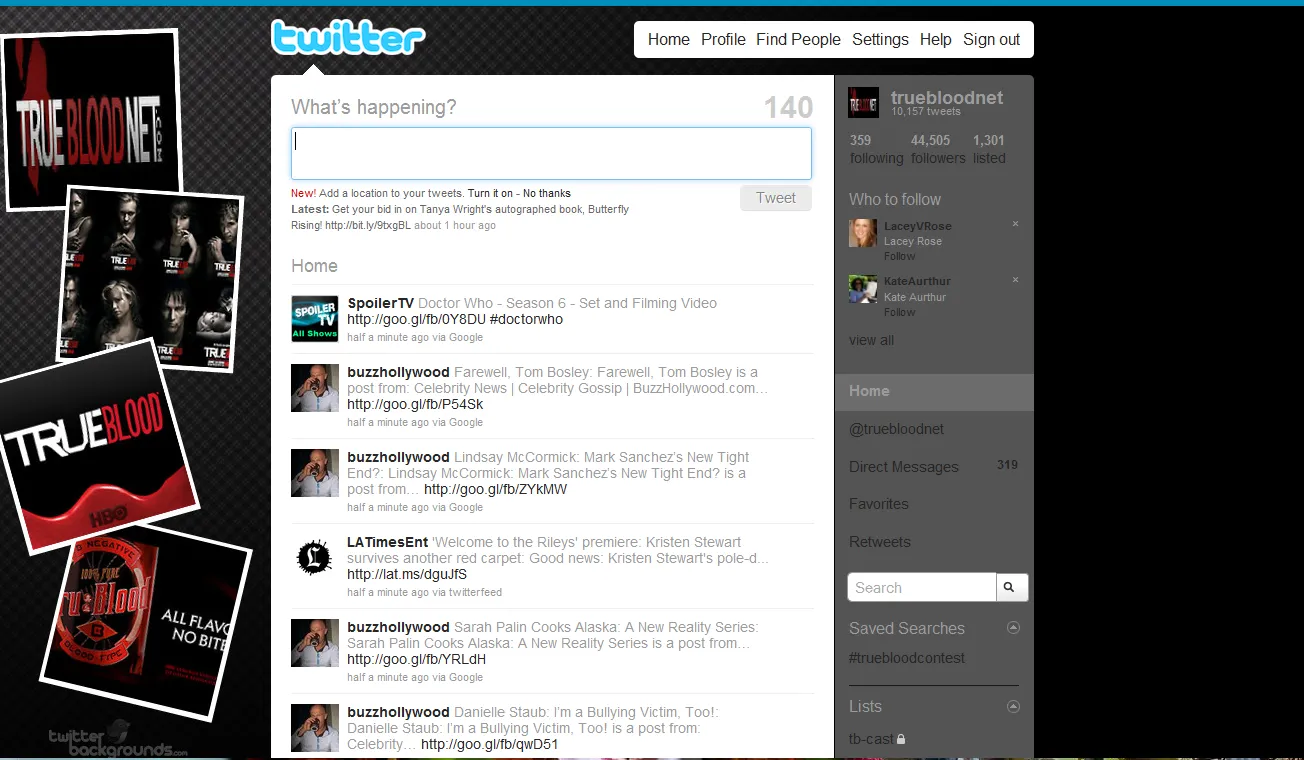Dismiss LaceyVRose follow suggestion

point(1015,224)
